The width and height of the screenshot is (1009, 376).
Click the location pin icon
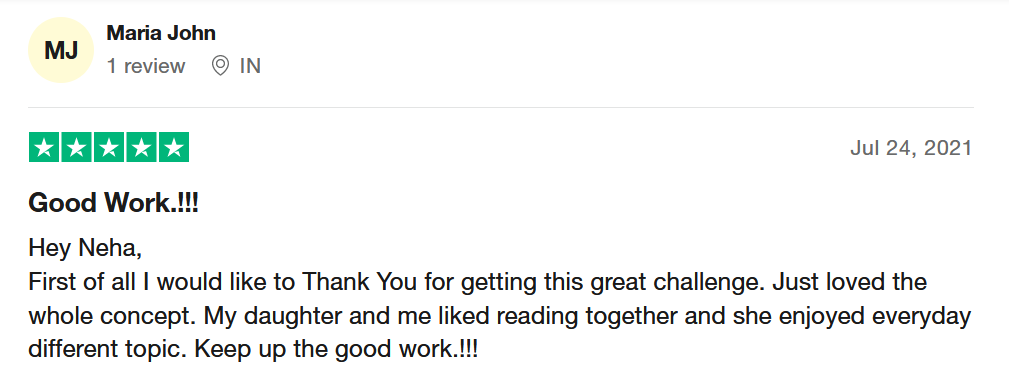[x=220, y=66]
